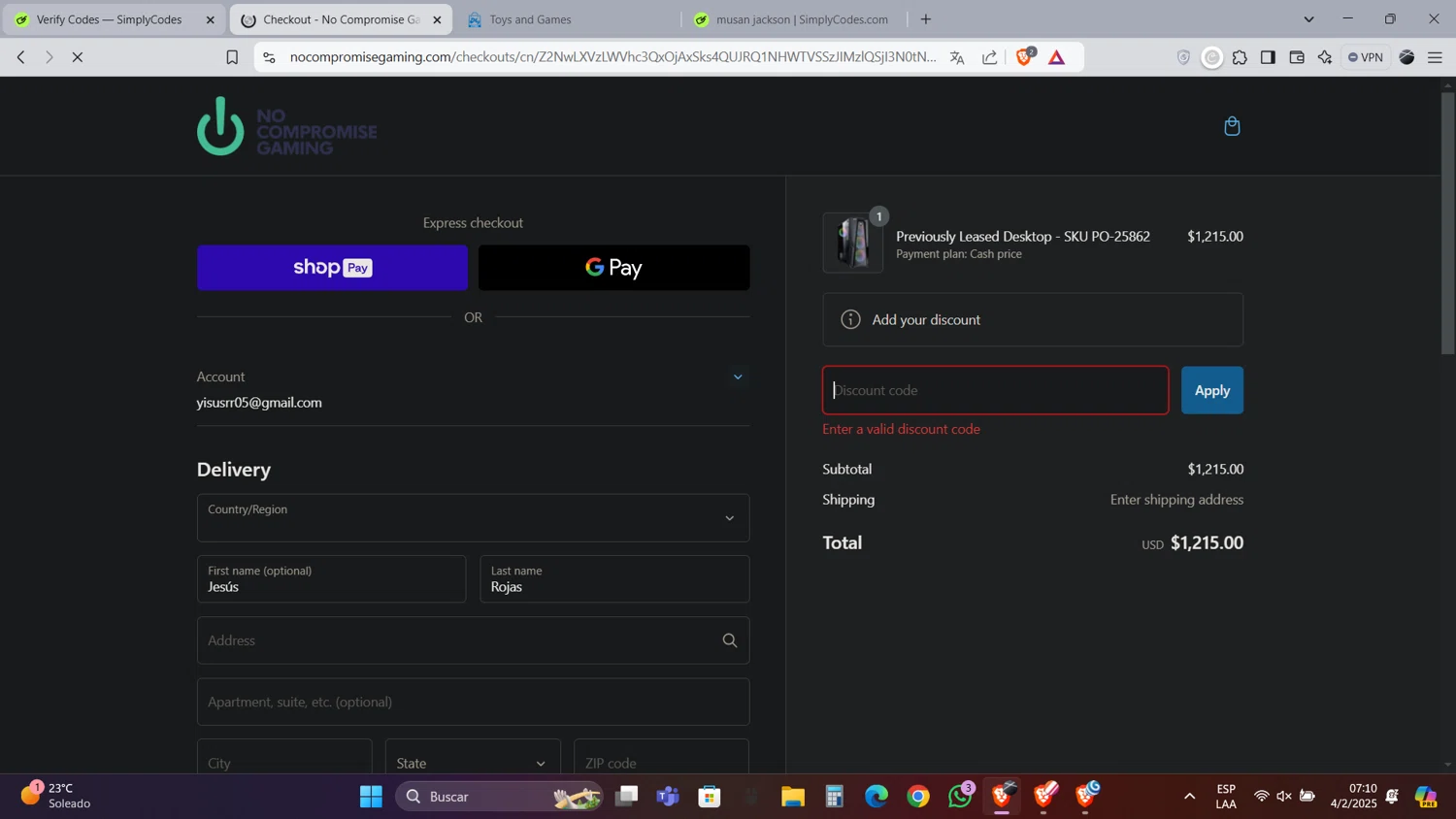Open the taskbar volume icon

point(1284,797)
